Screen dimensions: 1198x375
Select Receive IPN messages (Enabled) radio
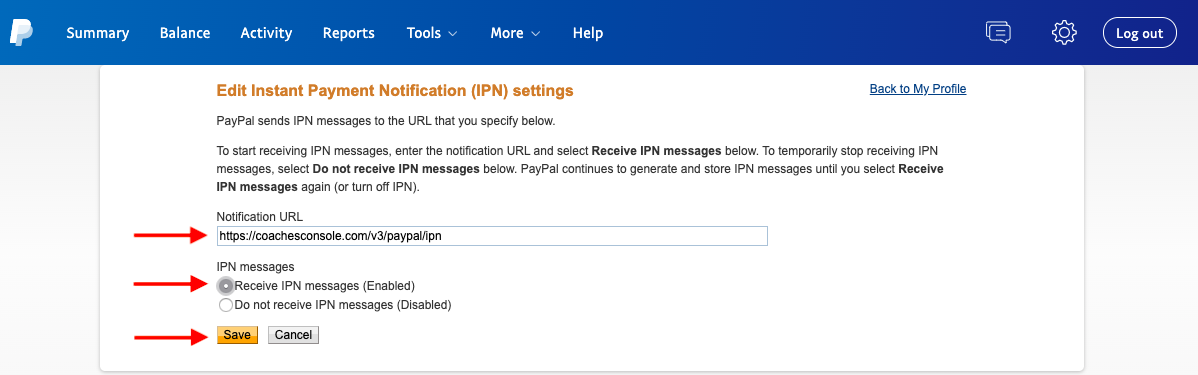(x=225, y=286)
